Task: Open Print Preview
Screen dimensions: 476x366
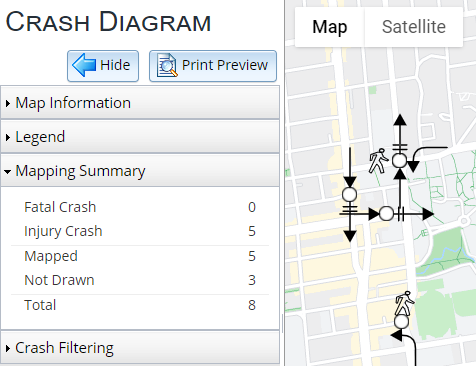Action: [213, 66]
